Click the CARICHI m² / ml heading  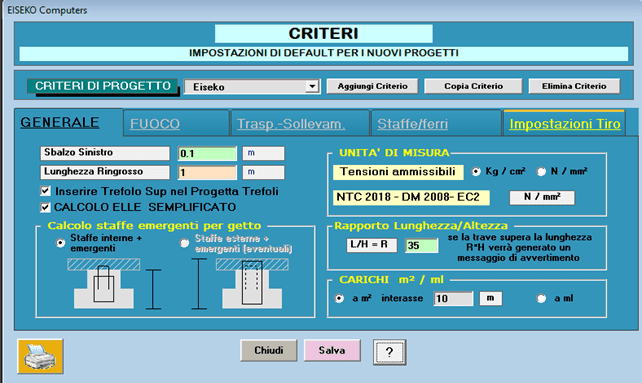pyautogui.click(x=391, y=280)
